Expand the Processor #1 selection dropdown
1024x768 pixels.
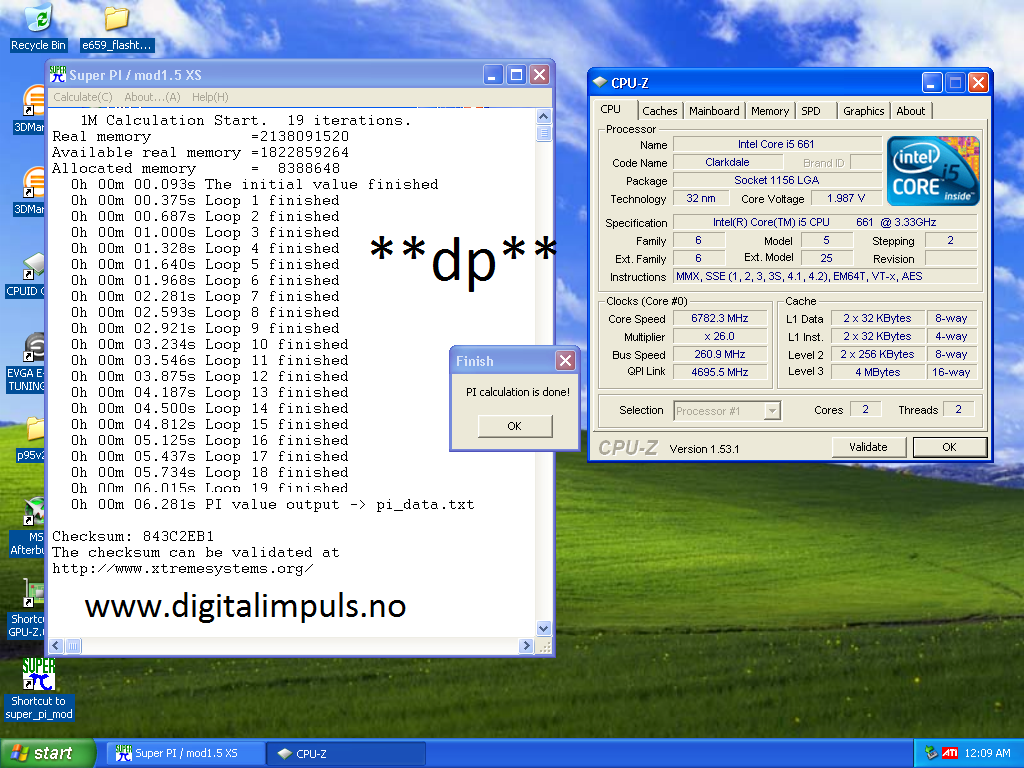[773, 411]
